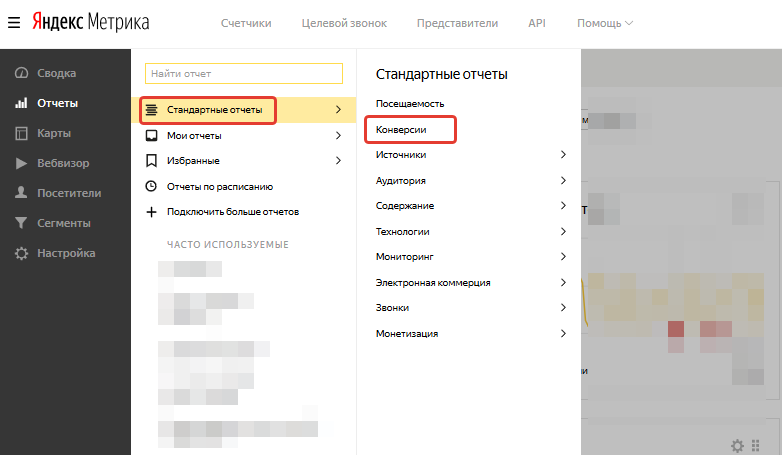
Task: Click the Карты sidebar icon
Action: pyautogui.click(x=21, y=133)
